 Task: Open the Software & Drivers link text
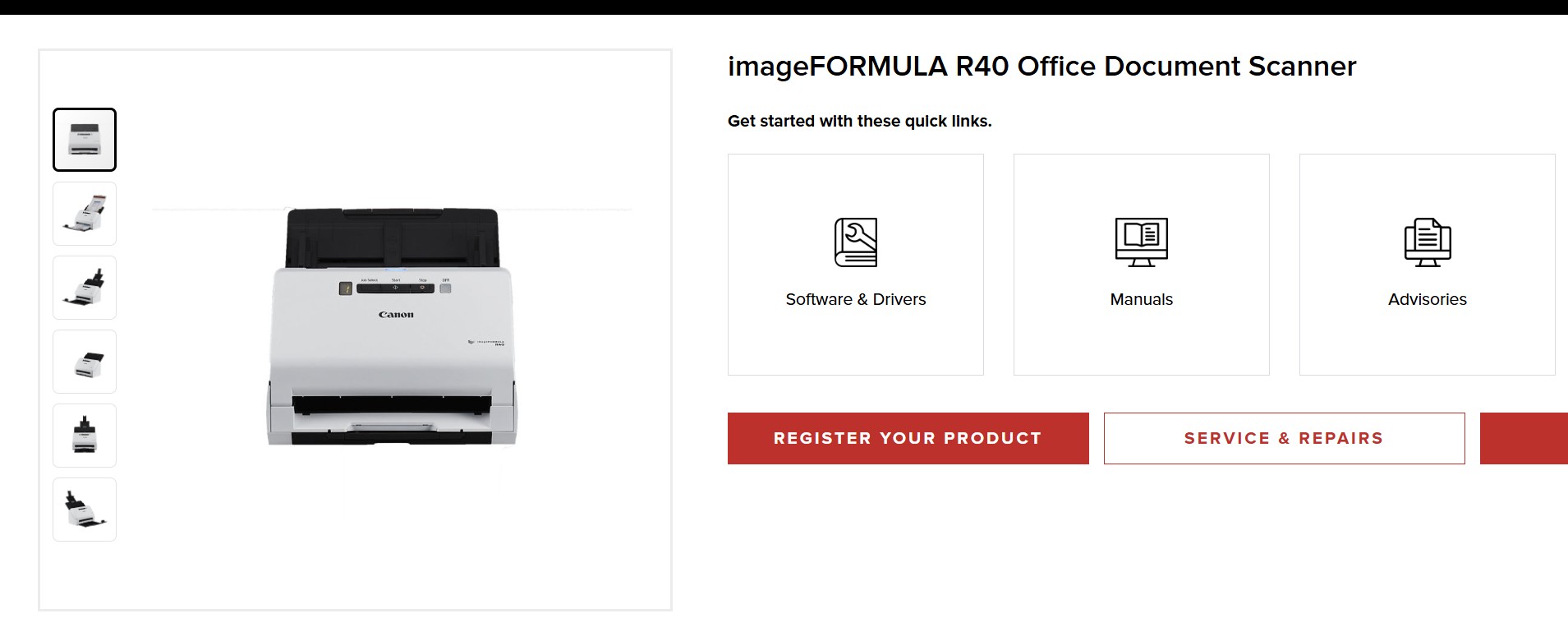pyautogui.click(x=856, y=299)
